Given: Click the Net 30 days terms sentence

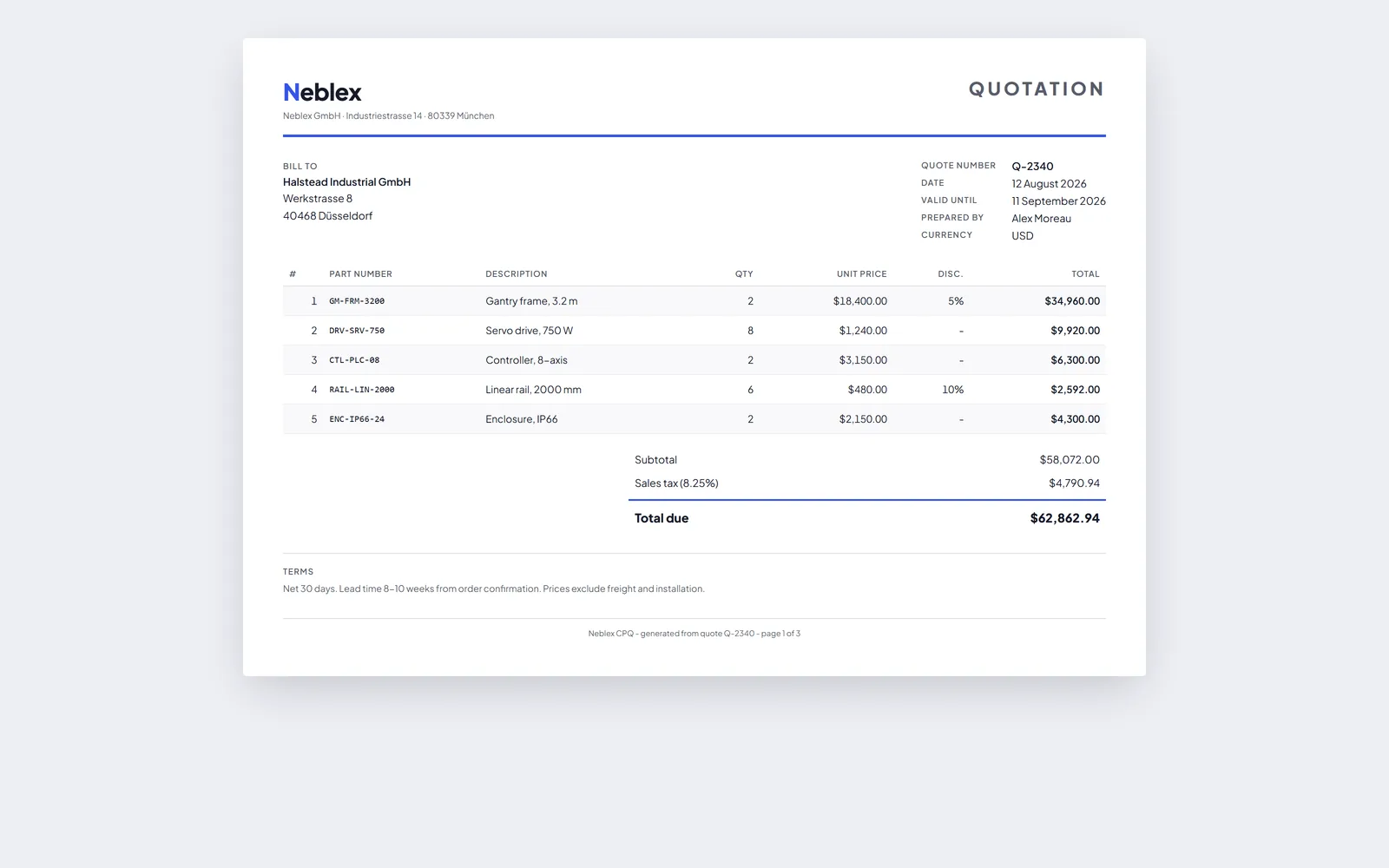Looking at the screenshot, I should [493, 589].
